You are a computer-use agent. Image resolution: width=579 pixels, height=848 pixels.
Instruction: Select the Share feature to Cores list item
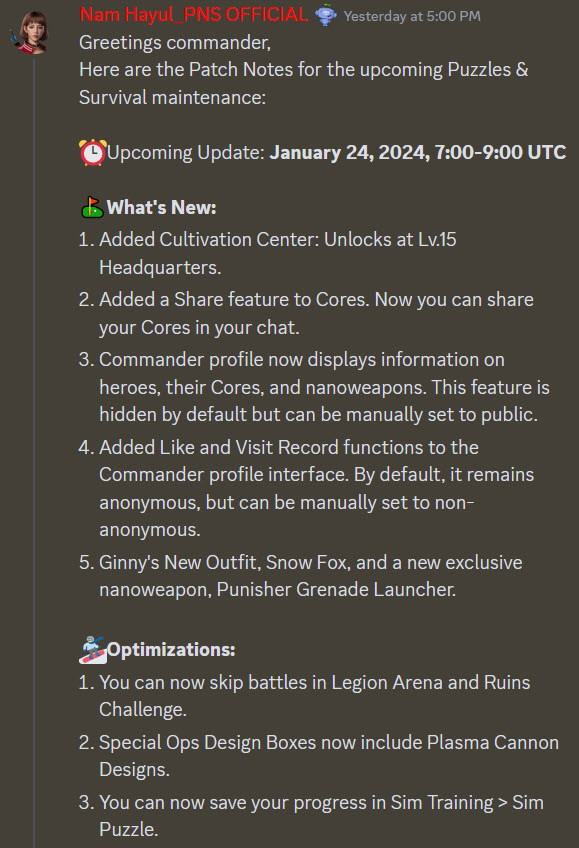pyautogui.click(x=306, y=313)
